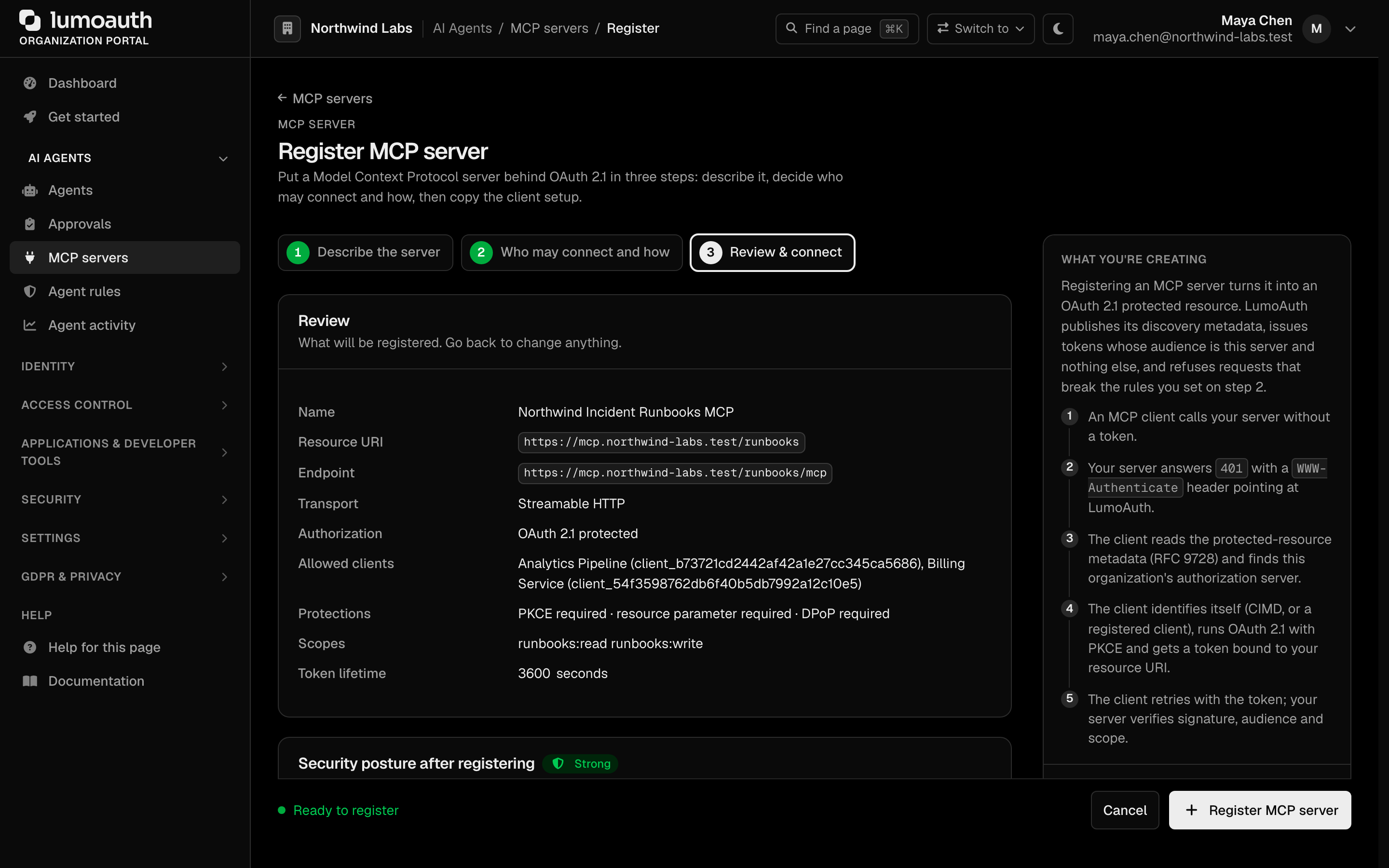Click the Register MCP server button
Image resolution: width=1389 pixels, height=868 pixels.
1260,810
